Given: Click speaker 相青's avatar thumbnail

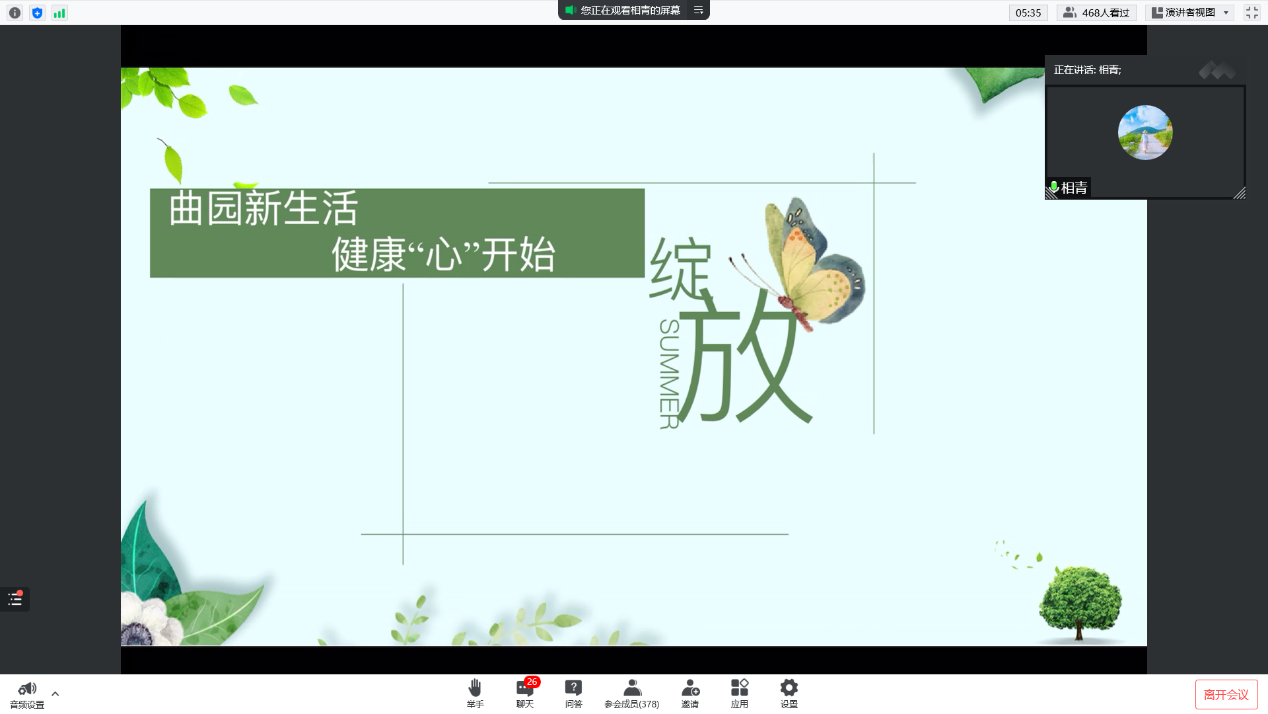Looking at the screenshot, I should click(x=1145, y=132).
